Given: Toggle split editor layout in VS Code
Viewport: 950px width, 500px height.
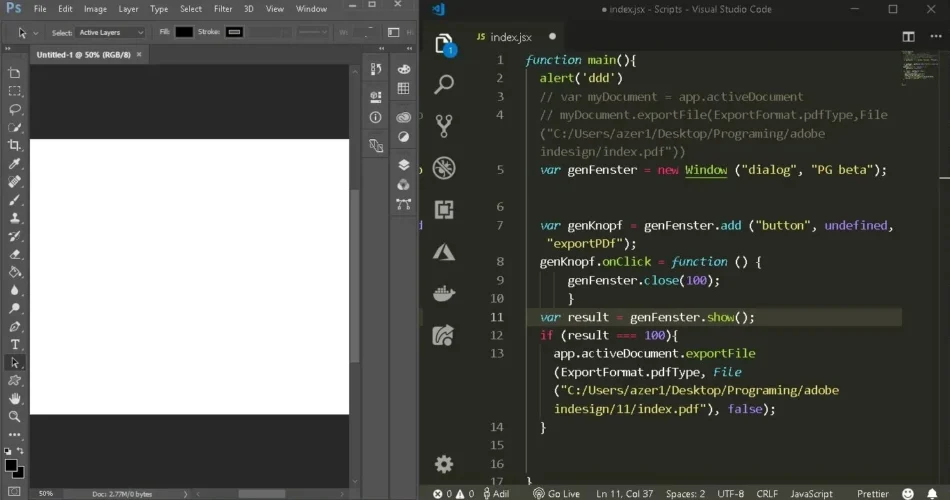Looking at the screenshot, I should pos(908,37).
